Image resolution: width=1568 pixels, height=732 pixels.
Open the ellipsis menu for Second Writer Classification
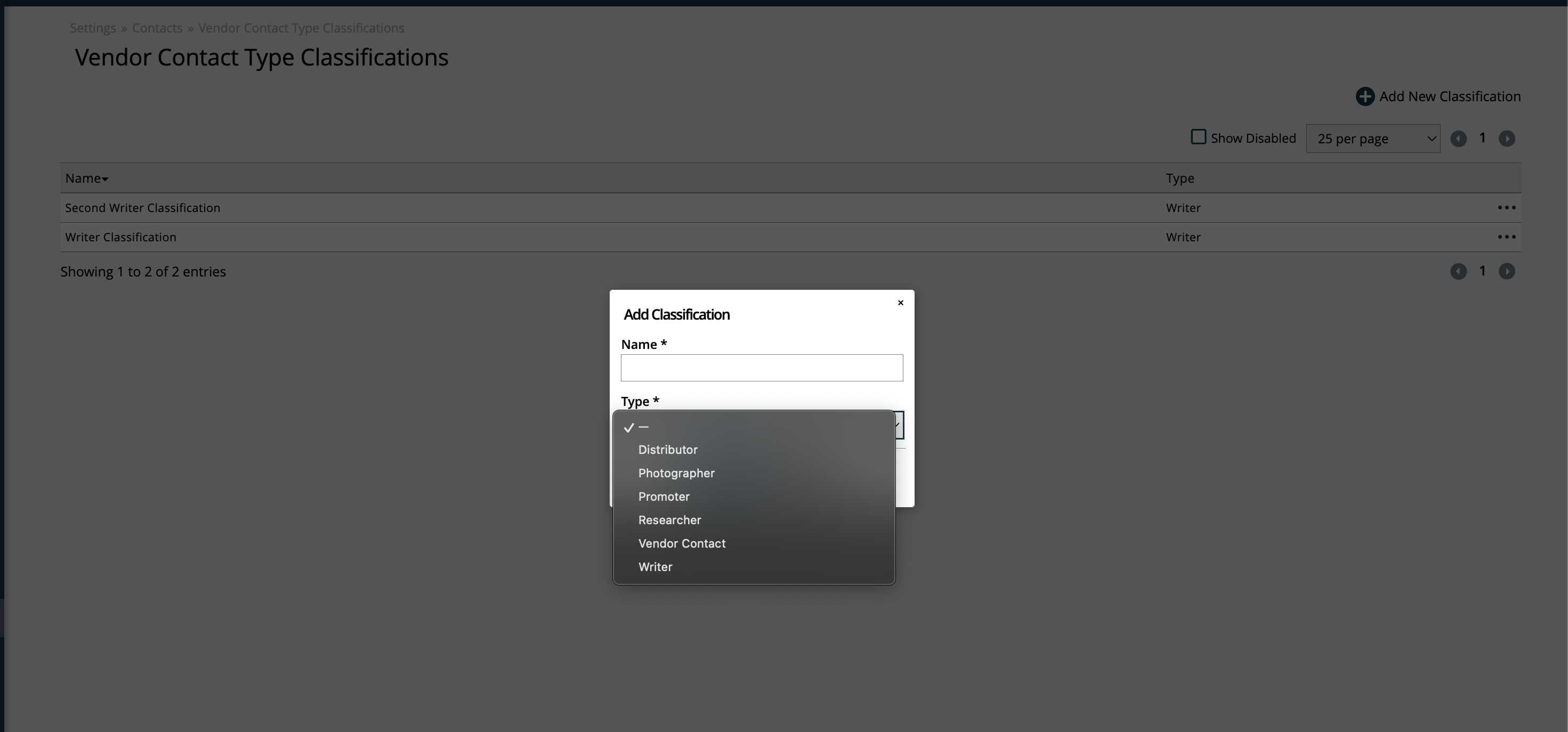(1507, 207)
